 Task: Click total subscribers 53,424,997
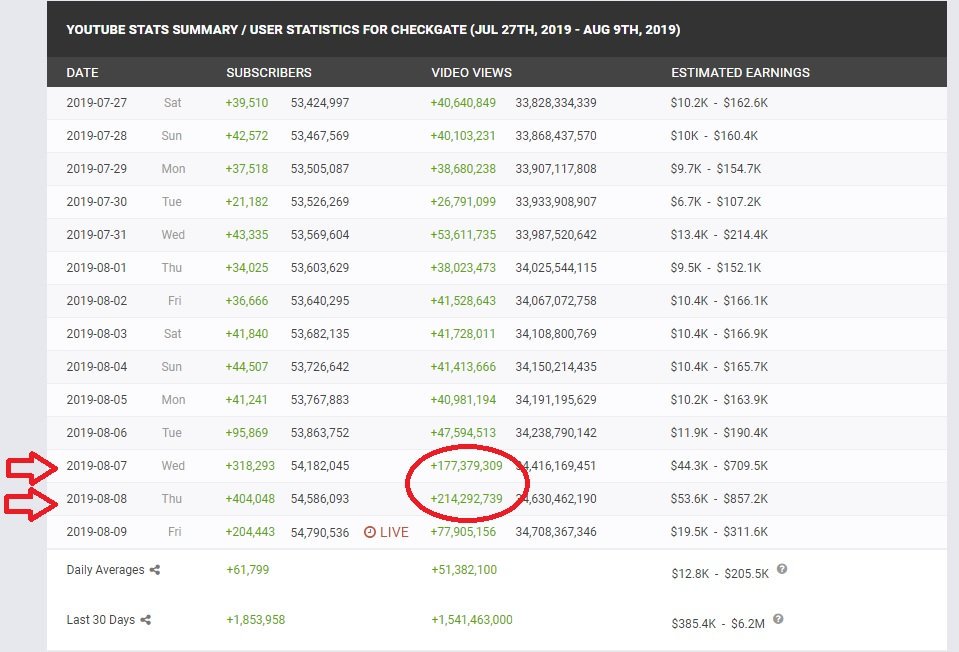(320, 103)
